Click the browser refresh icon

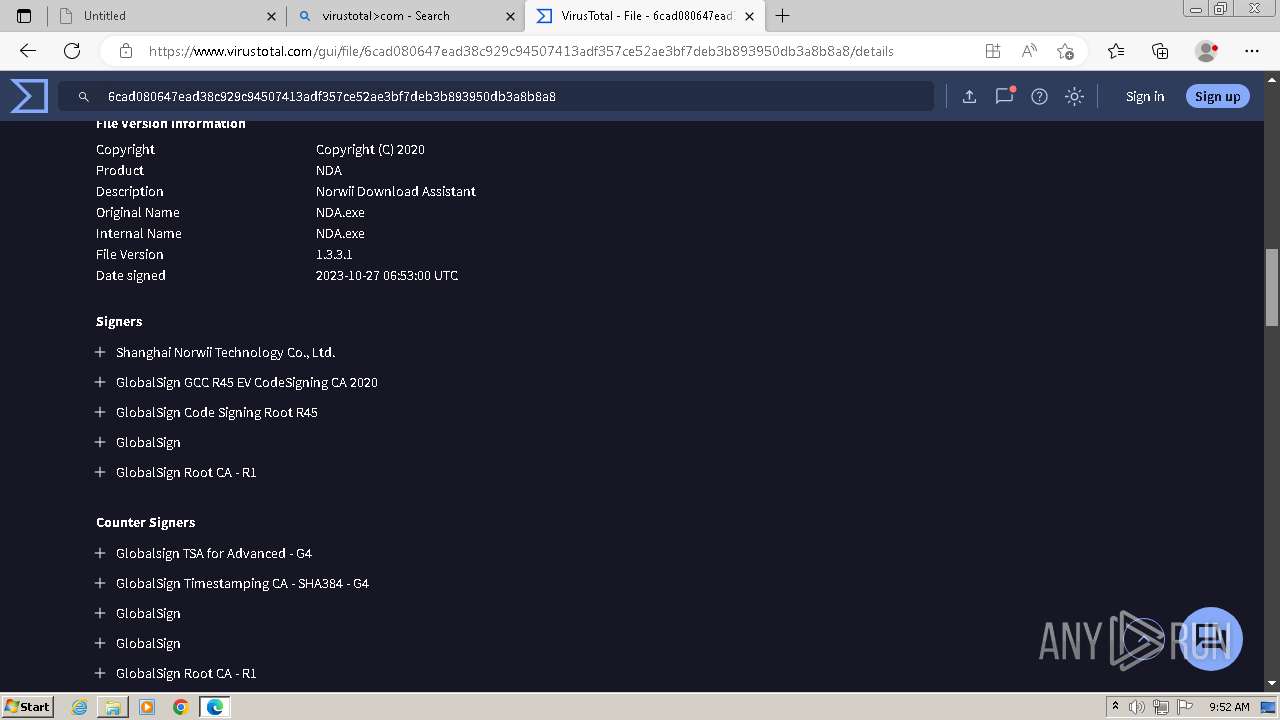coord(72,51)
